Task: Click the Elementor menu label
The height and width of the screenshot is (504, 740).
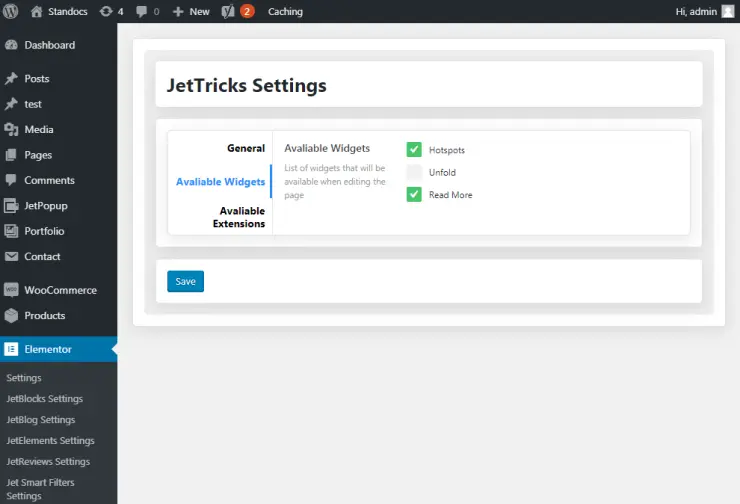Action: 48,349
